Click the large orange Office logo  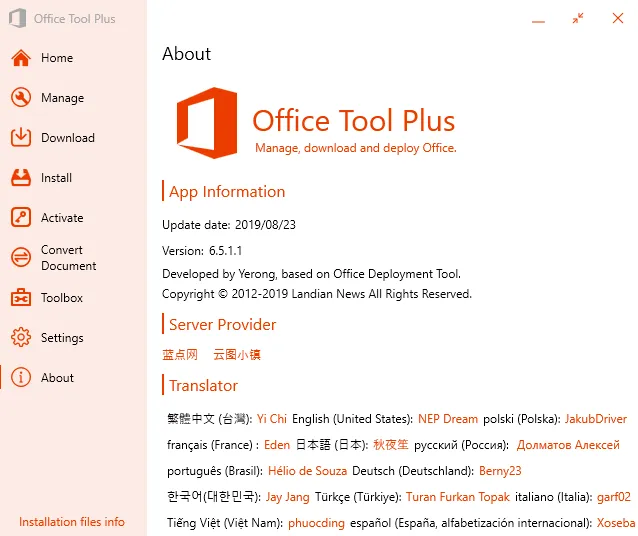click(207, 123)
